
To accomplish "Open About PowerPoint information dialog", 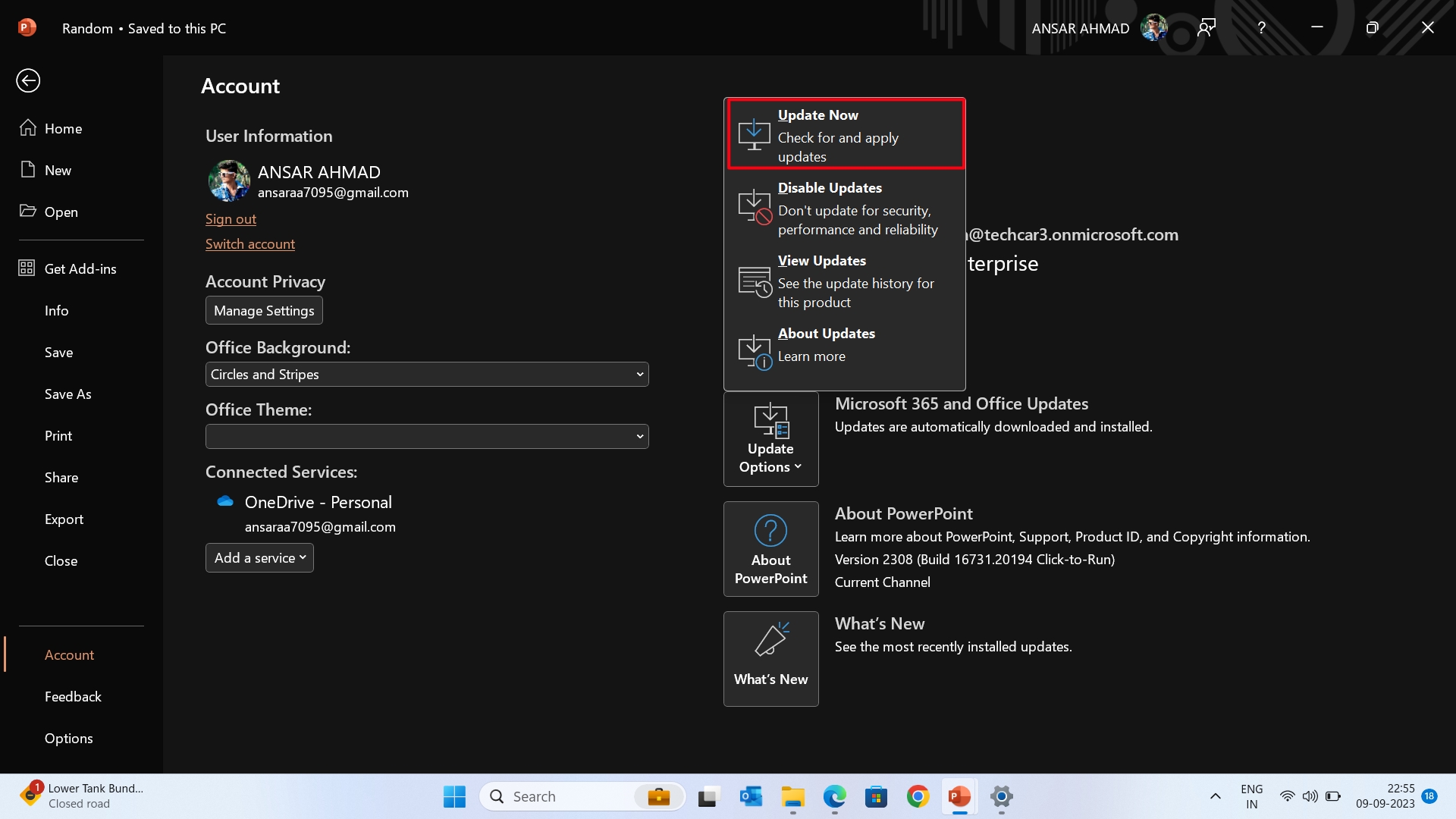I will 770,548.
